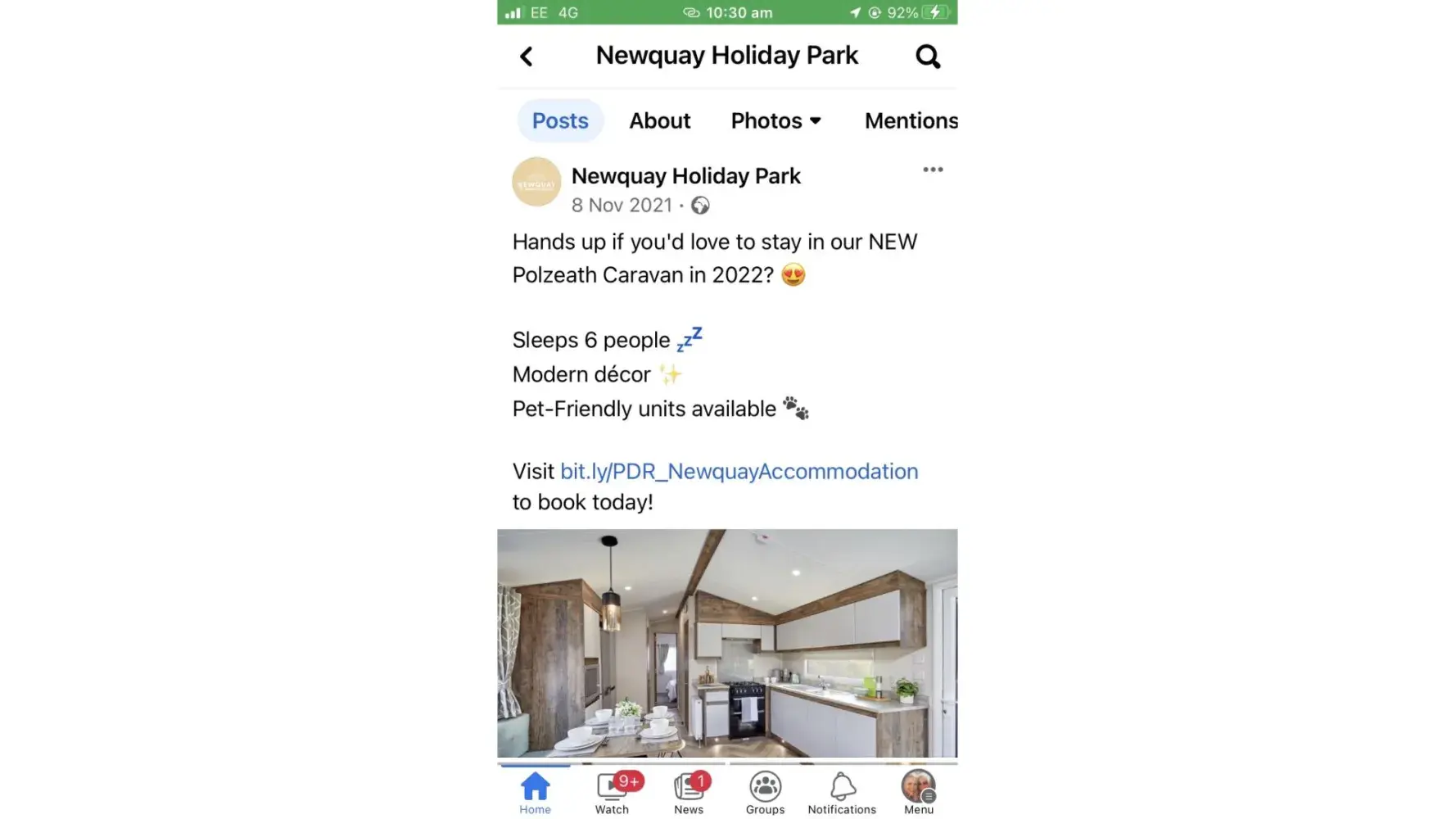Screen dimensions: 1456x819
Task: Tap the battery indicator in status bar
Action: click(x=934, y=12)
